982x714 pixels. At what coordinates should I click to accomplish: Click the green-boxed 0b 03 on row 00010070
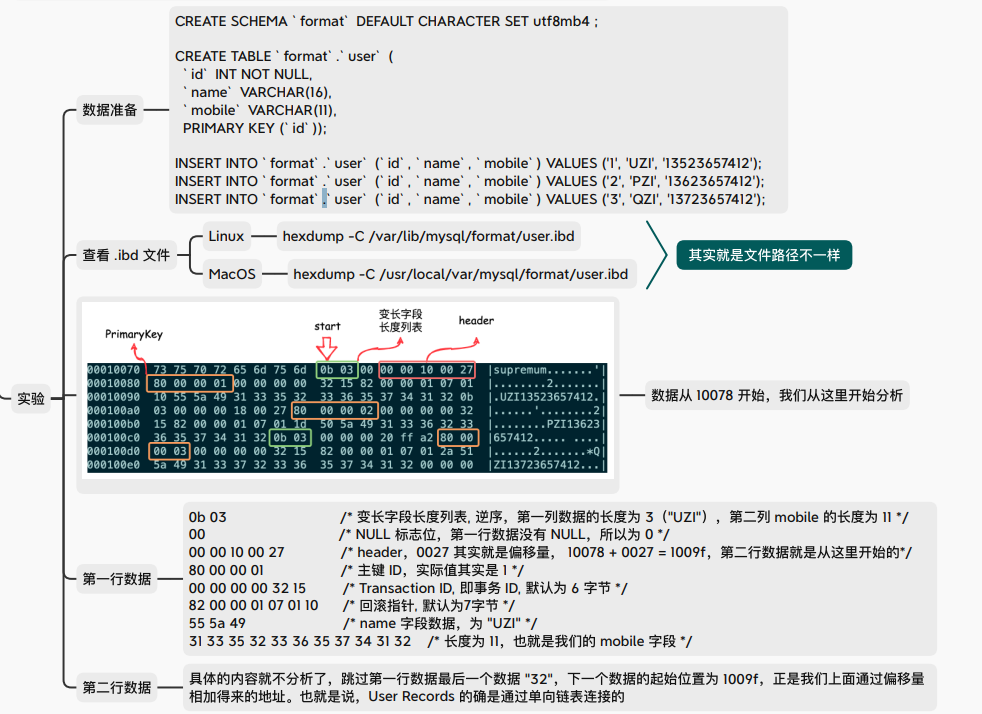335,370
